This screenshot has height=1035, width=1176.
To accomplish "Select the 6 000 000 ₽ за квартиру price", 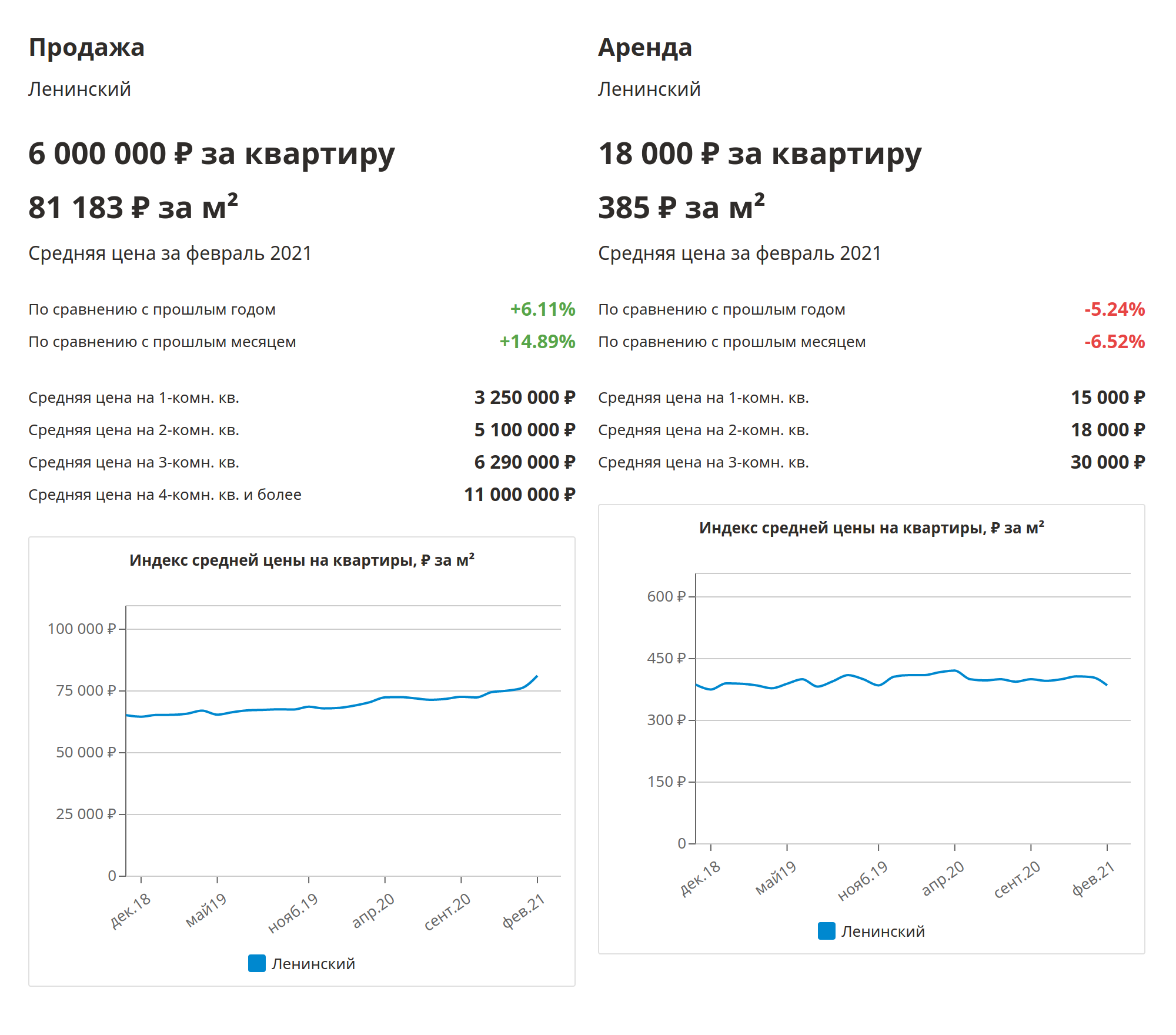I will pyautogui.click(x=212, y=154).
